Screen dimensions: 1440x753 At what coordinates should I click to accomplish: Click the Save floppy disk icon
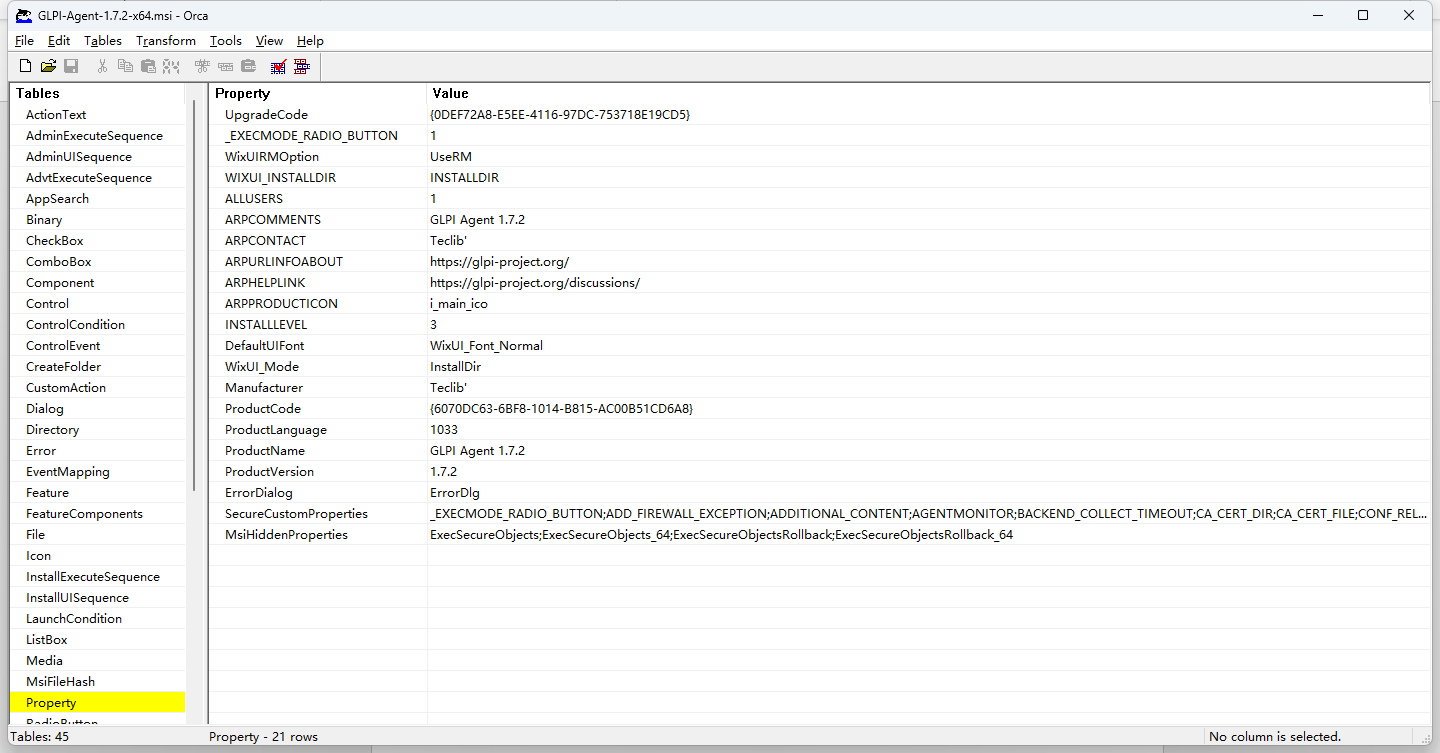coord(71,66)
